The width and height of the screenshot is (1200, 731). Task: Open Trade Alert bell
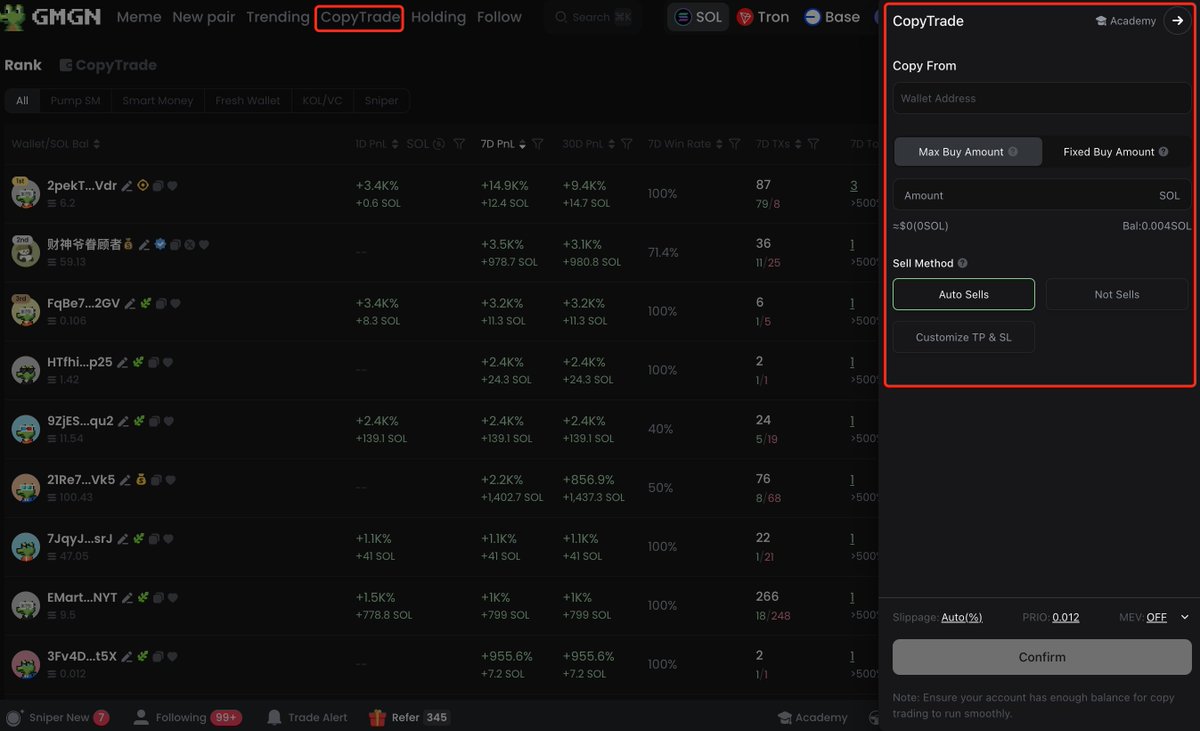click(307, 717)
